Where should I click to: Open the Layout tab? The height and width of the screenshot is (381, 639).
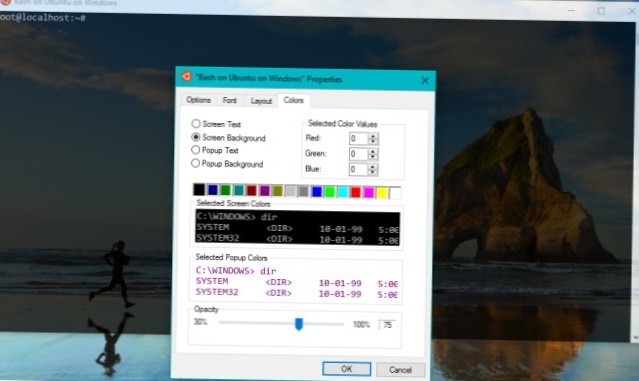pos(261,101)
